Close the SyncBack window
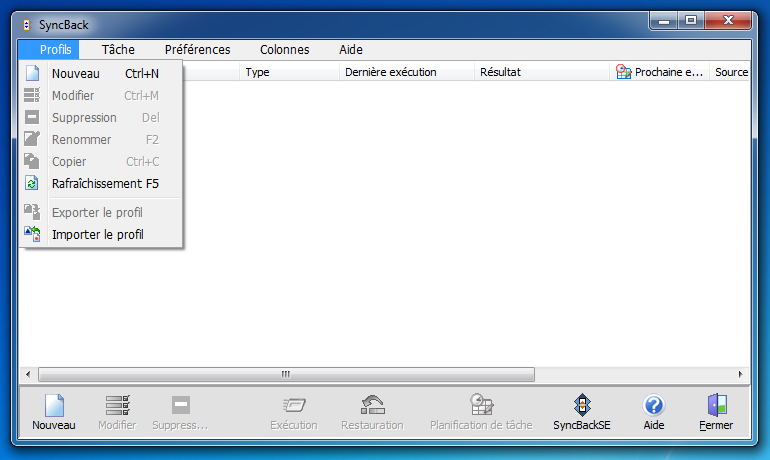The width and height of the screenshot is (770, 460). [728, 21]
